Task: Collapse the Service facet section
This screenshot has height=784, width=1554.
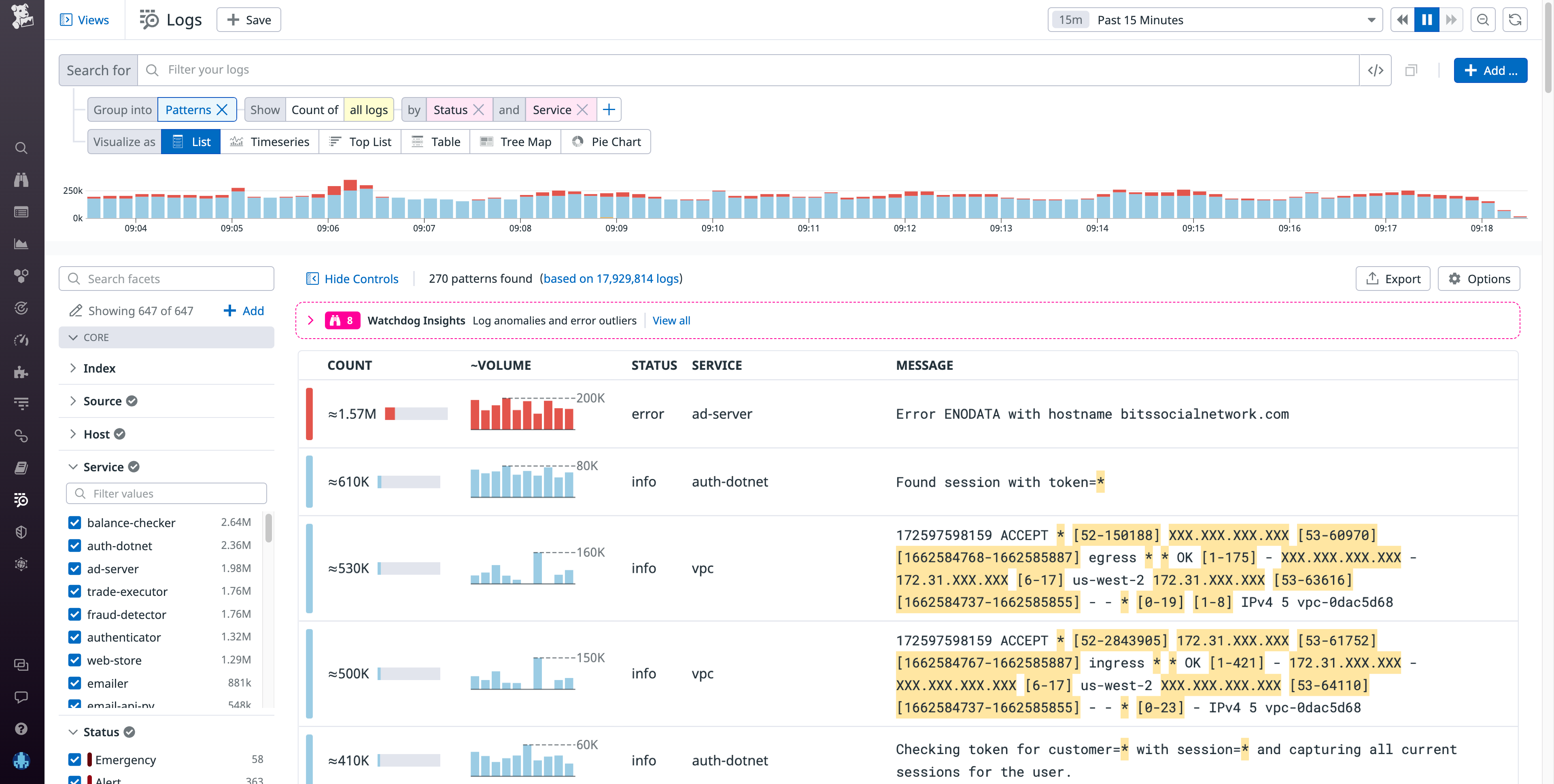Action: click(73, 466)
